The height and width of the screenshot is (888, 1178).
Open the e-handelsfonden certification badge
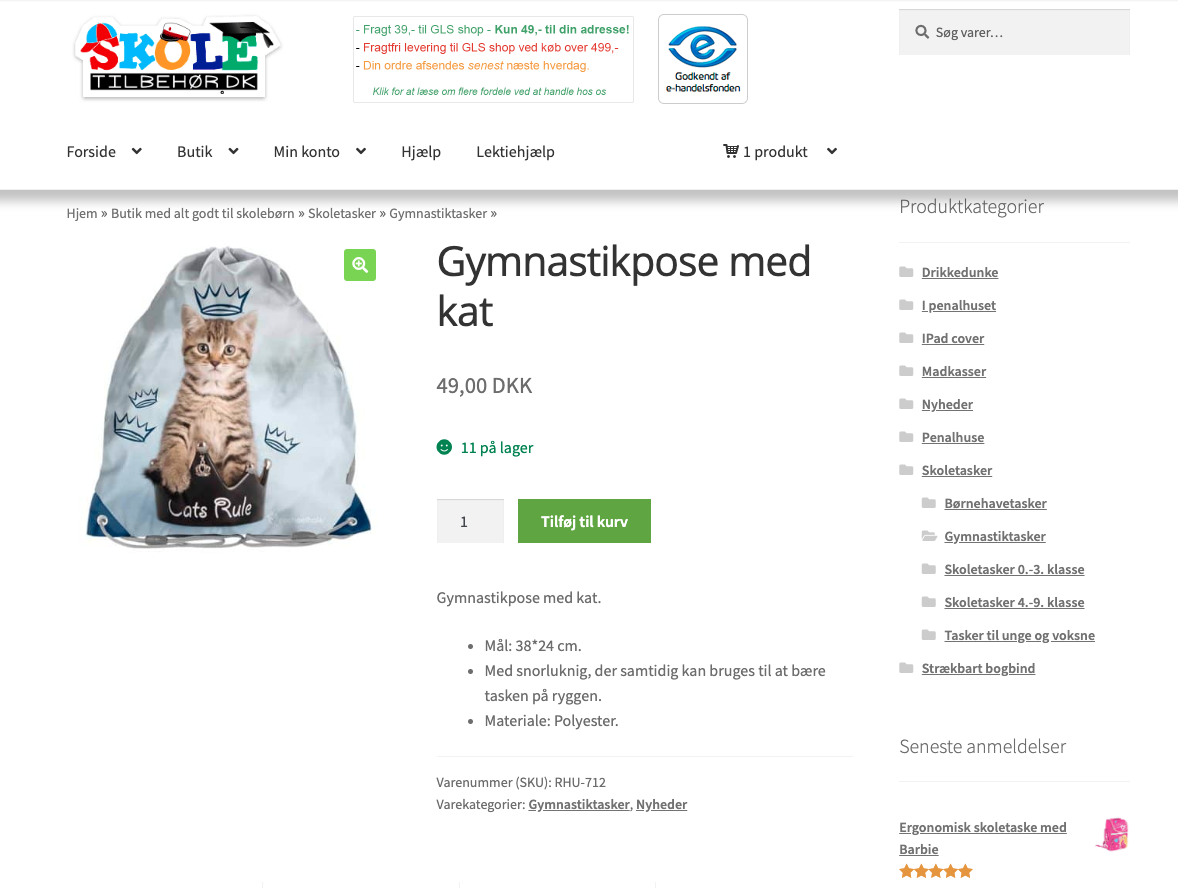tap(702, 59)
